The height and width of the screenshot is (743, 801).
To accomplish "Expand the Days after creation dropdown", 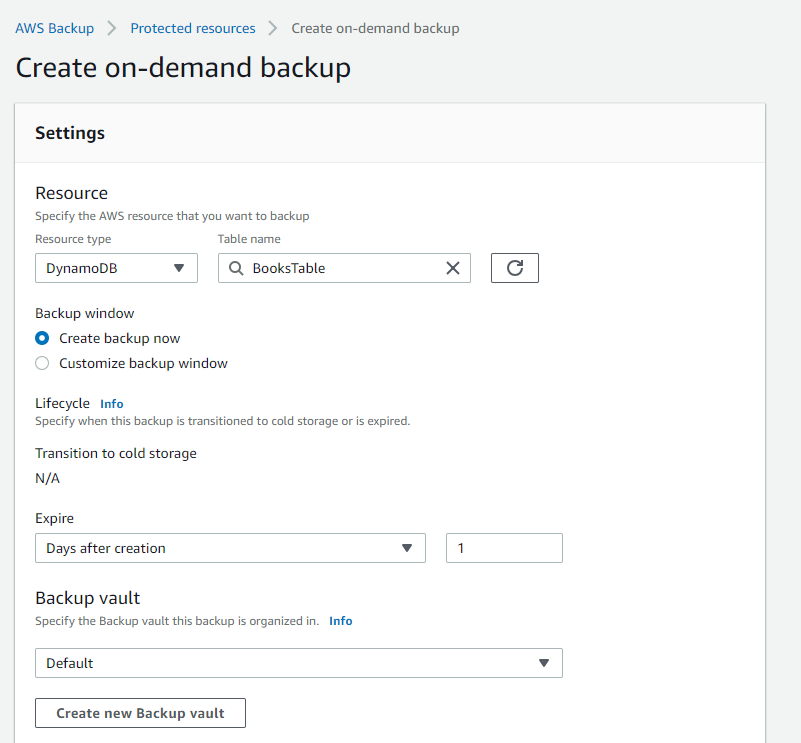I will tap(230, 547).
